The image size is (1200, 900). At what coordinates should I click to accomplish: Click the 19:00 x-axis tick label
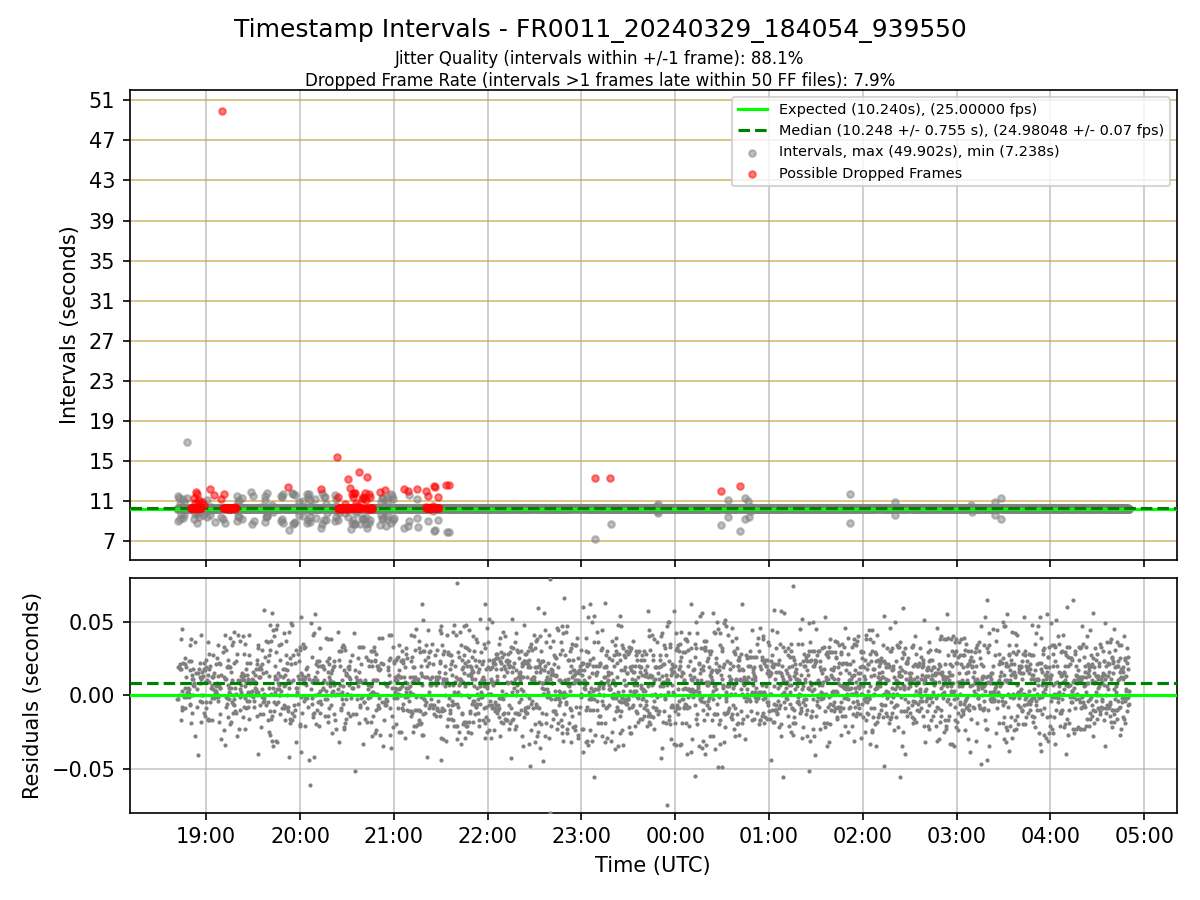pyautogui.click(x=206, y=836)
